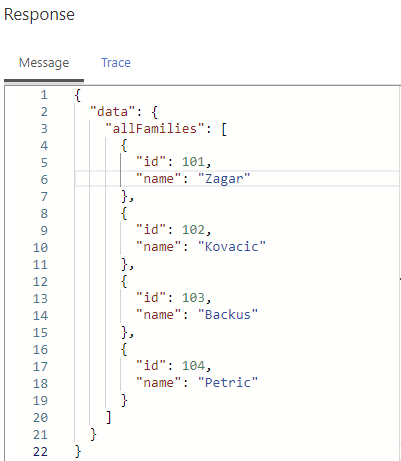
Task: Click the id value 104
Action: [x=193, y=366]
